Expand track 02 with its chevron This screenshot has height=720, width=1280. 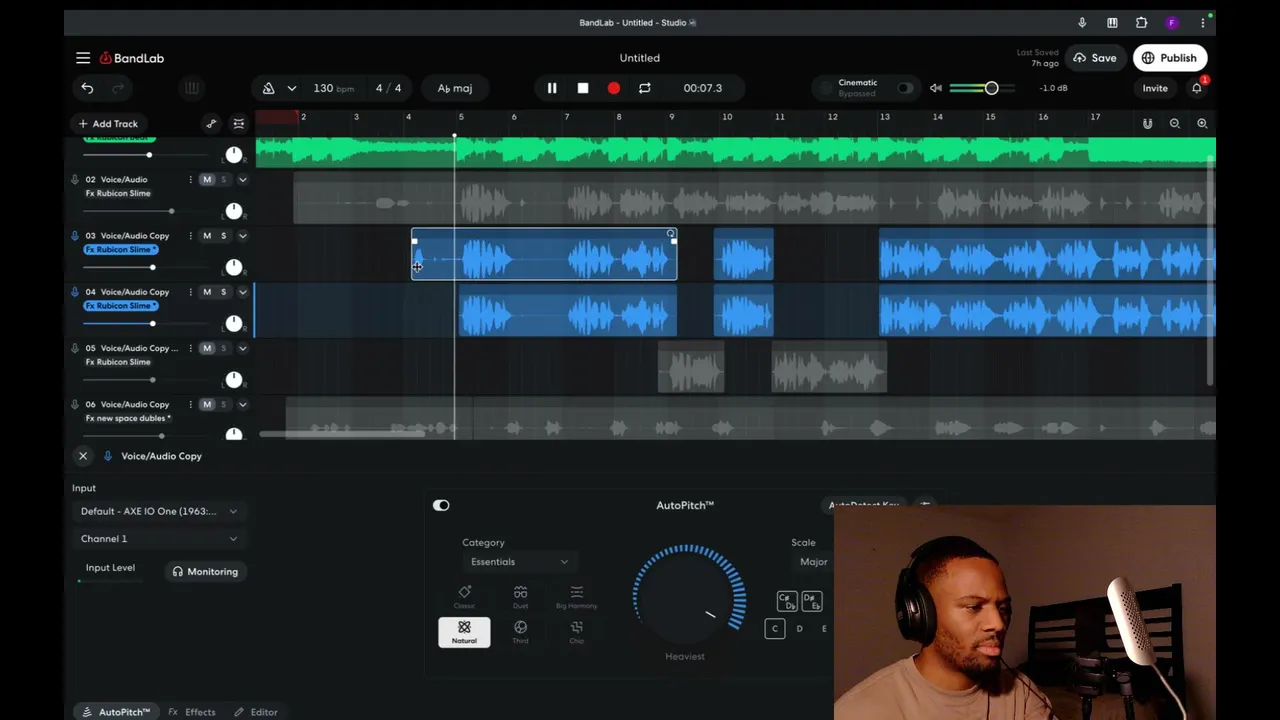coord(242,180)
